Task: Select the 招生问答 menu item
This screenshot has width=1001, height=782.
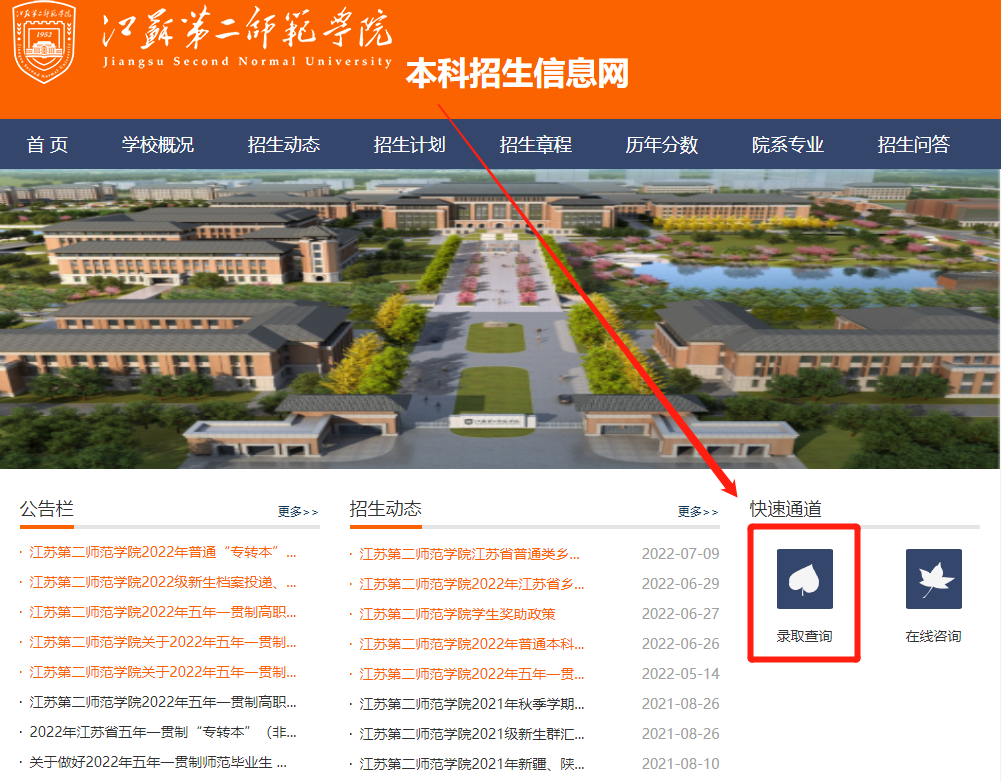Action: click(911, 144)
